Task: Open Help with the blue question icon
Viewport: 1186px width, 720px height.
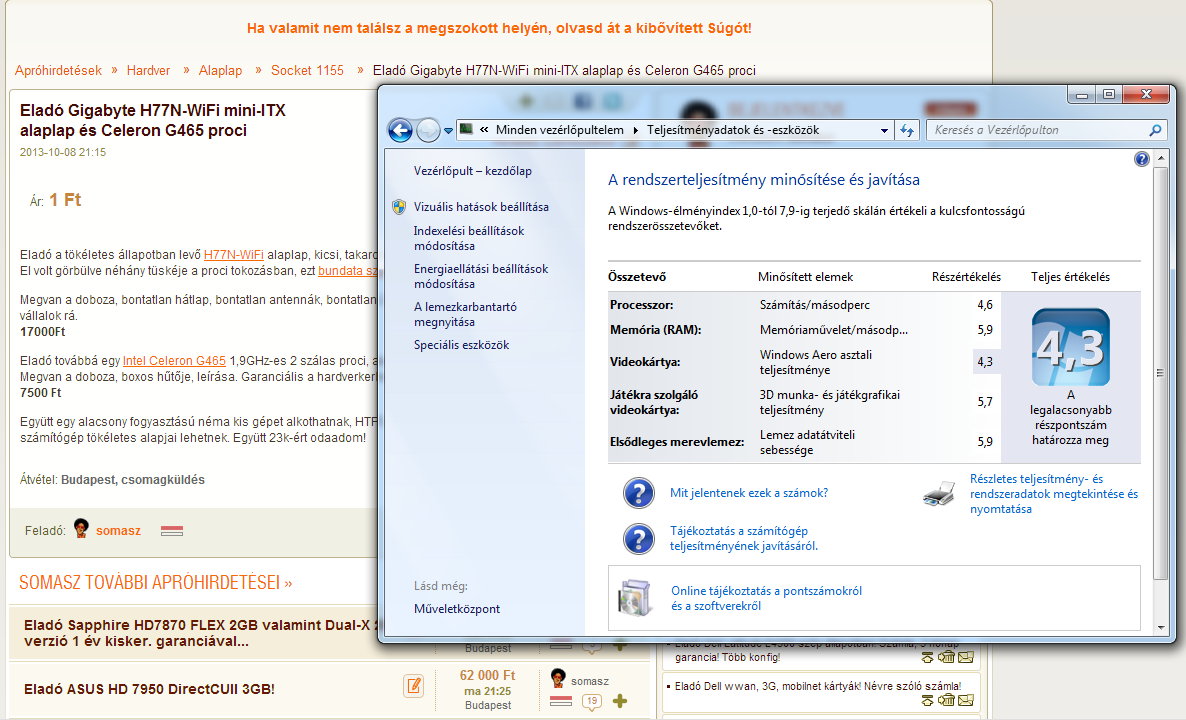Action: (x=1142, y=159)
